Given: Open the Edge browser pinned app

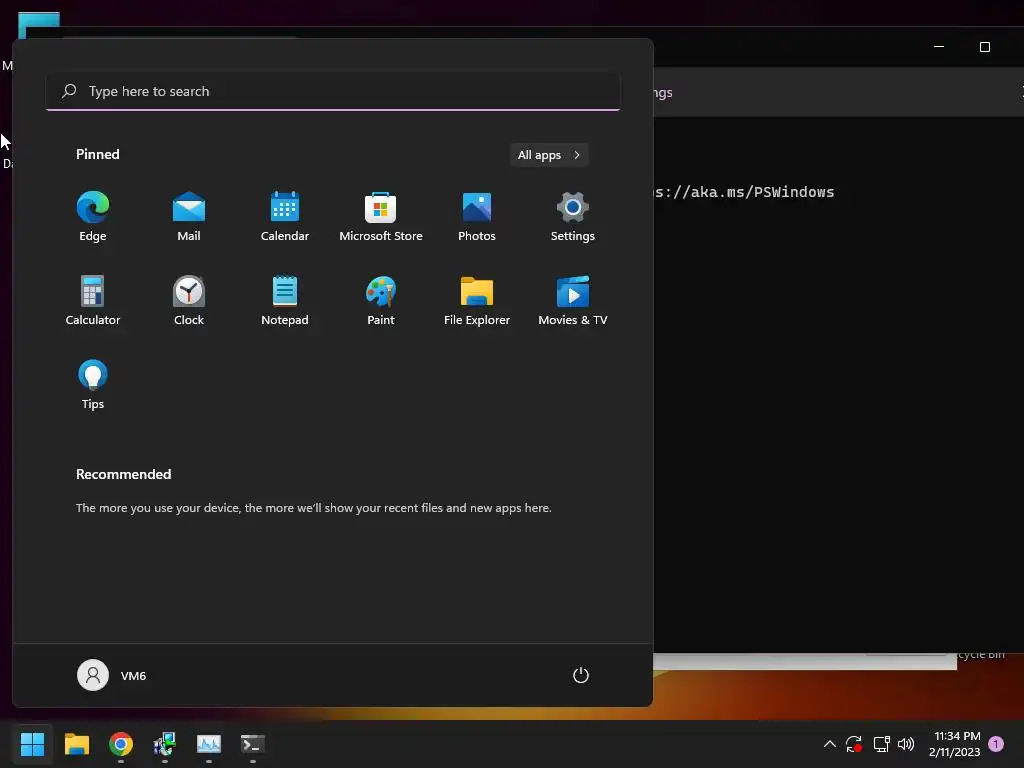Looking at the screenshot, I should 93,217.
